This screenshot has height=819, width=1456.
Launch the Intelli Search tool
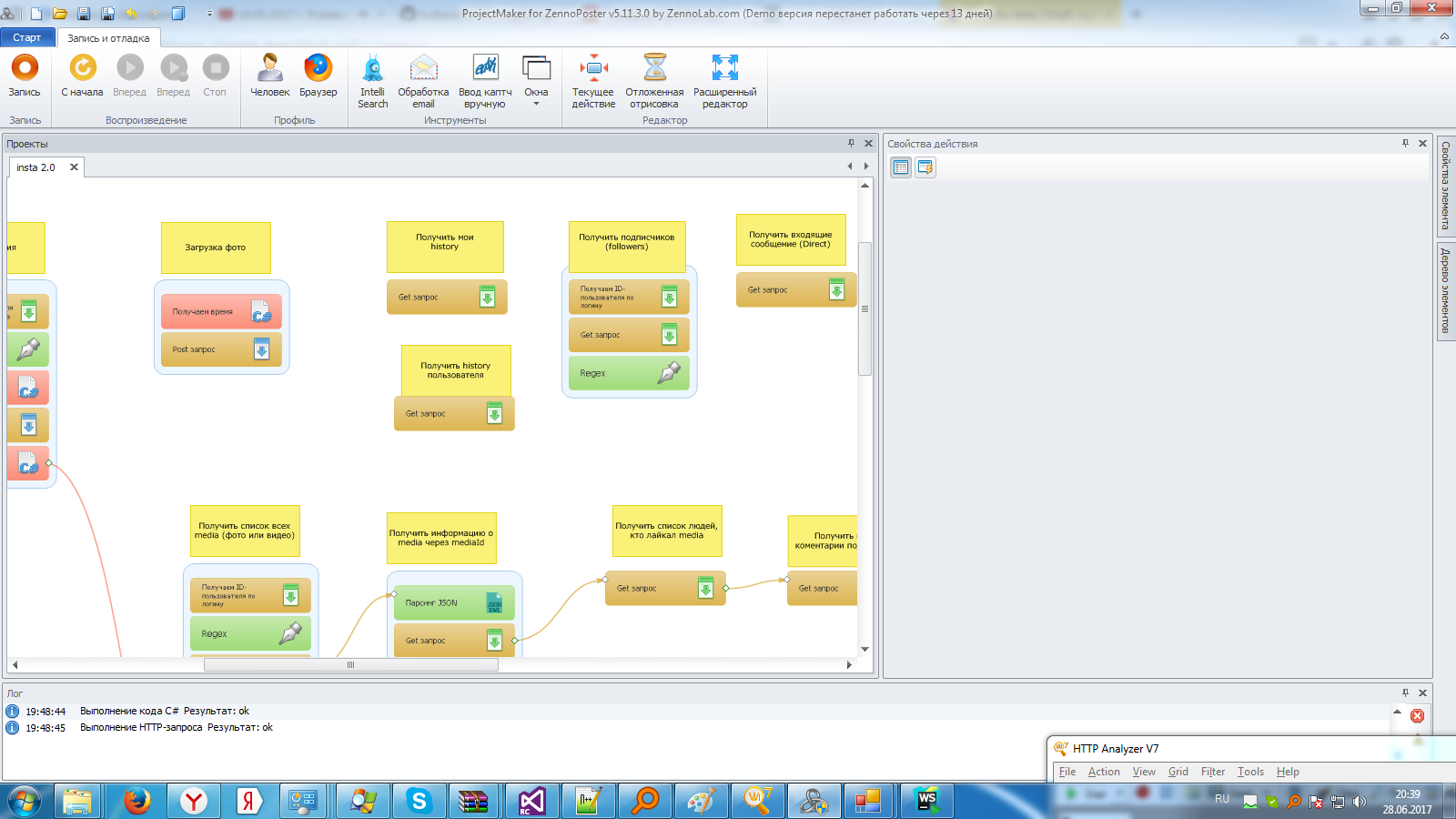point(373,81)
